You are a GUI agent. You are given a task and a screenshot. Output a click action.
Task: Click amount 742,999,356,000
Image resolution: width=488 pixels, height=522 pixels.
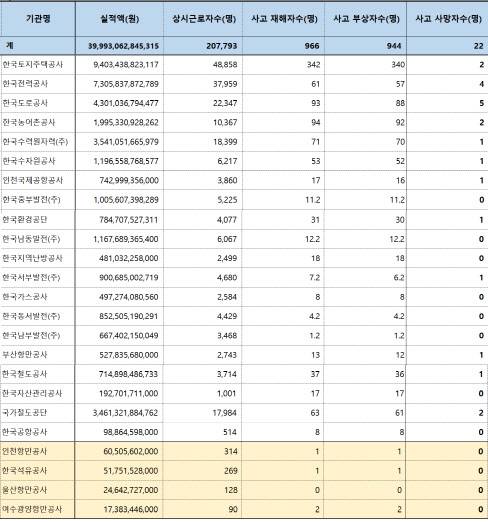(129, 181)
